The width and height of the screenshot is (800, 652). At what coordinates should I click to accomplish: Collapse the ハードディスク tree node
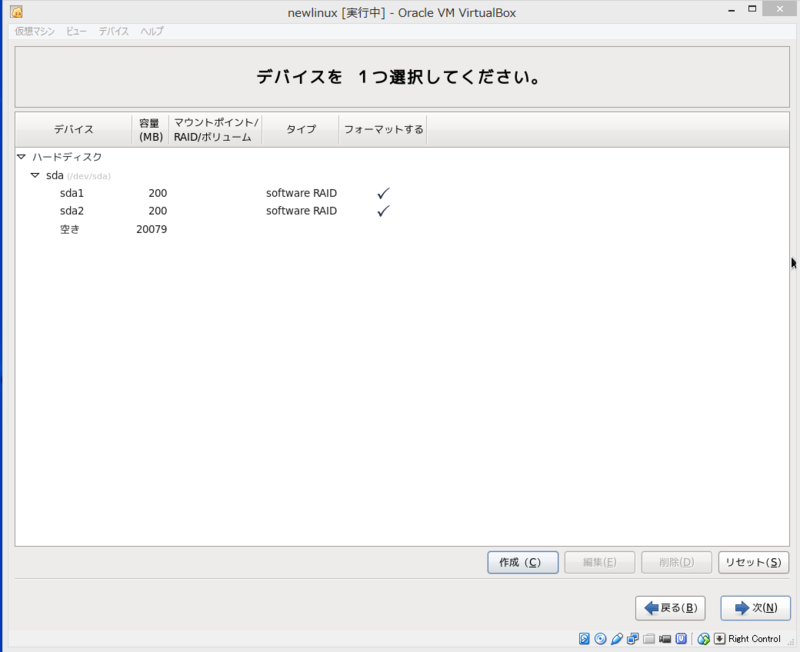point(21,157)
